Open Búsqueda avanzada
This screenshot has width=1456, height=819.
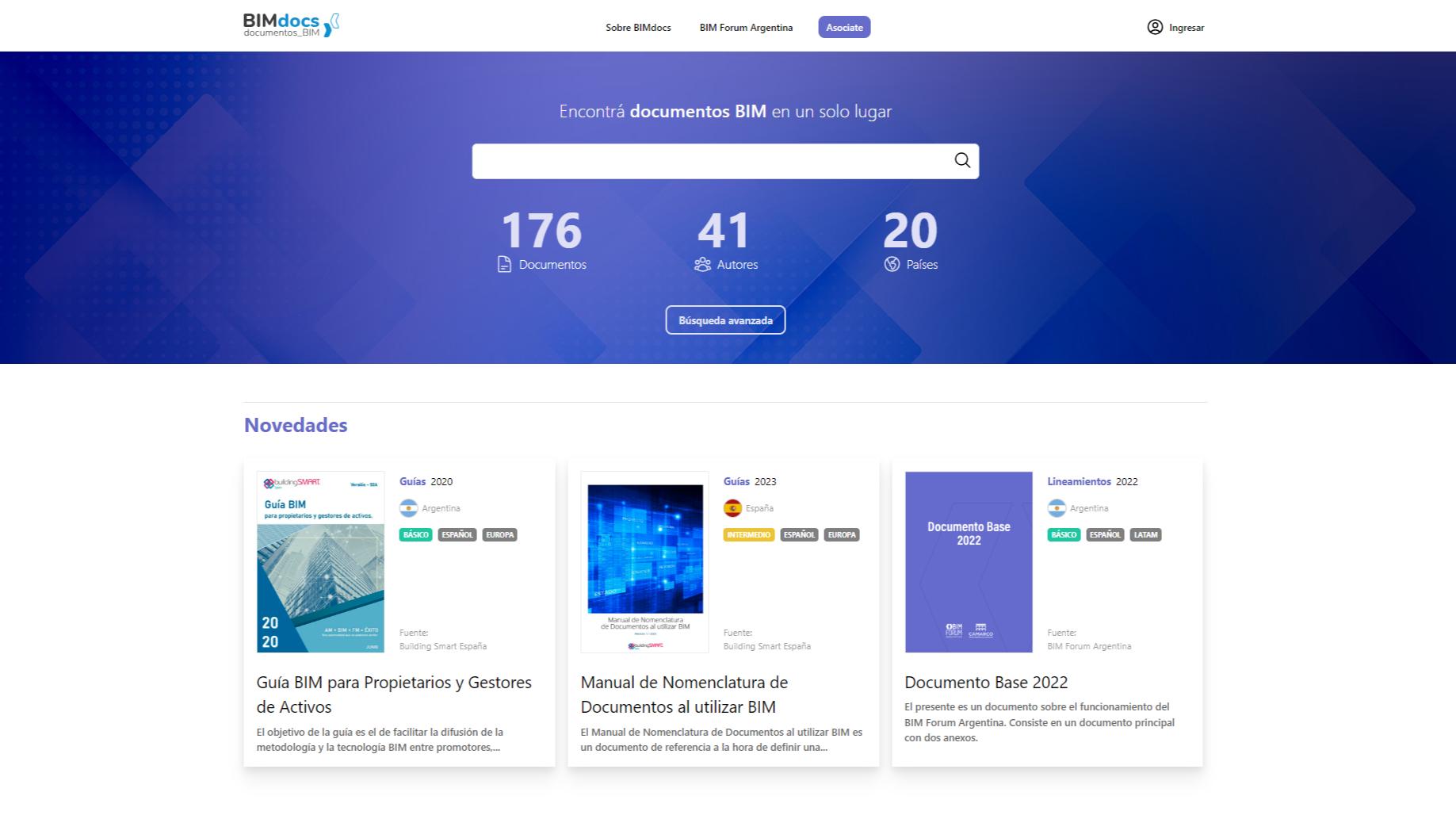point(725,320)
